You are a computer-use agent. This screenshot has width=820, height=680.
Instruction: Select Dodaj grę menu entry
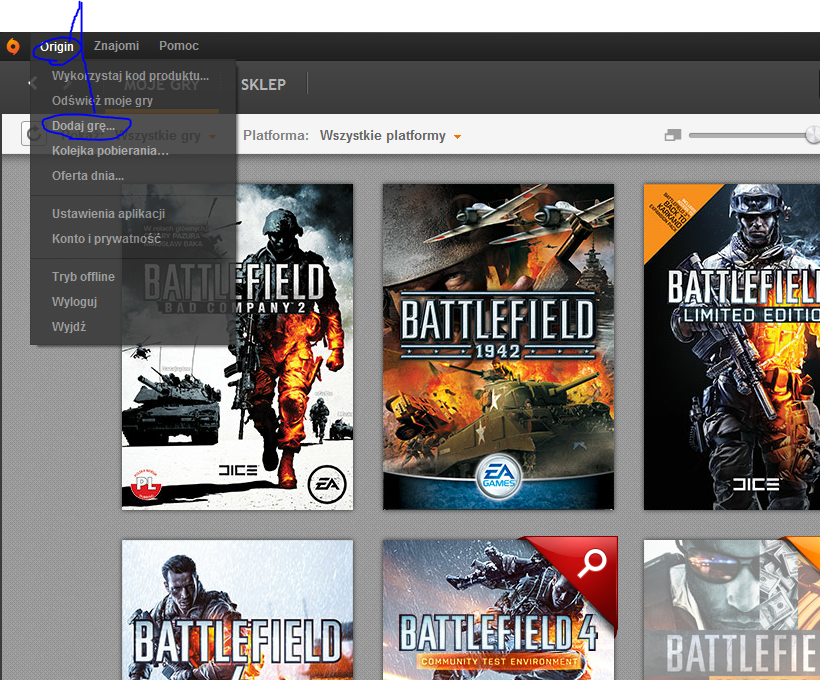pos(83,126)
